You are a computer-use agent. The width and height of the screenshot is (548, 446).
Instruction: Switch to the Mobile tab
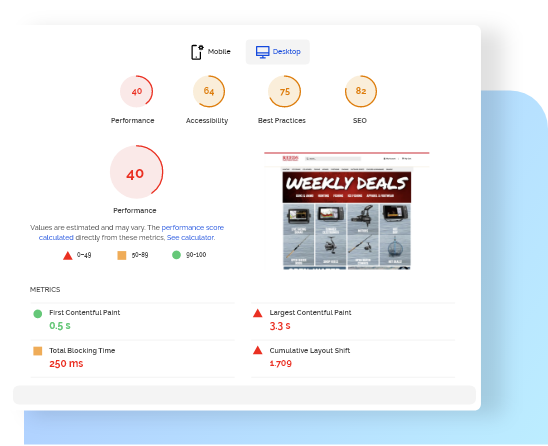[x=211, y=52]
